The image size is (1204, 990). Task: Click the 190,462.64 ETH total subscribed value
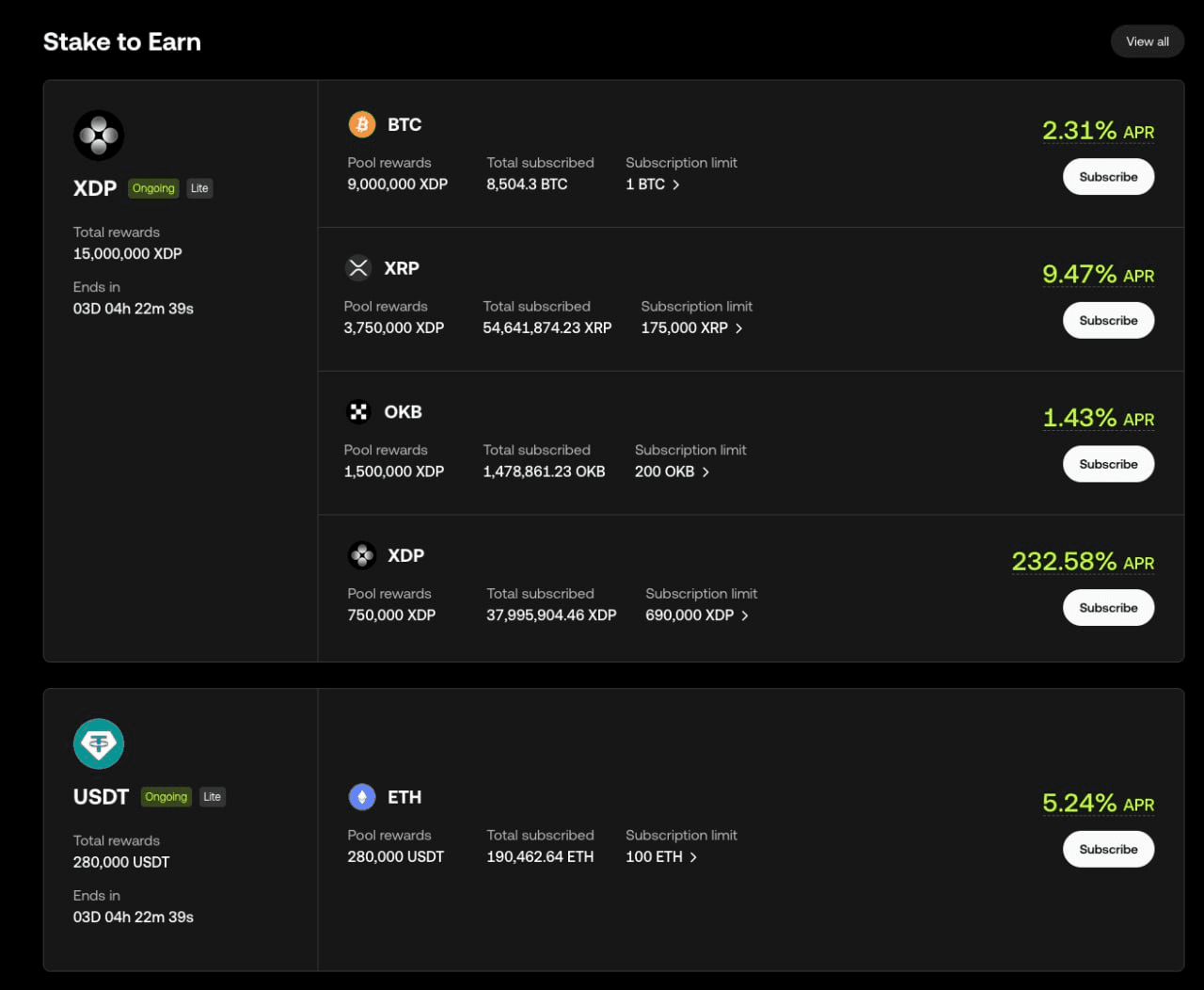pyautogui.click(x=540, y=857)
